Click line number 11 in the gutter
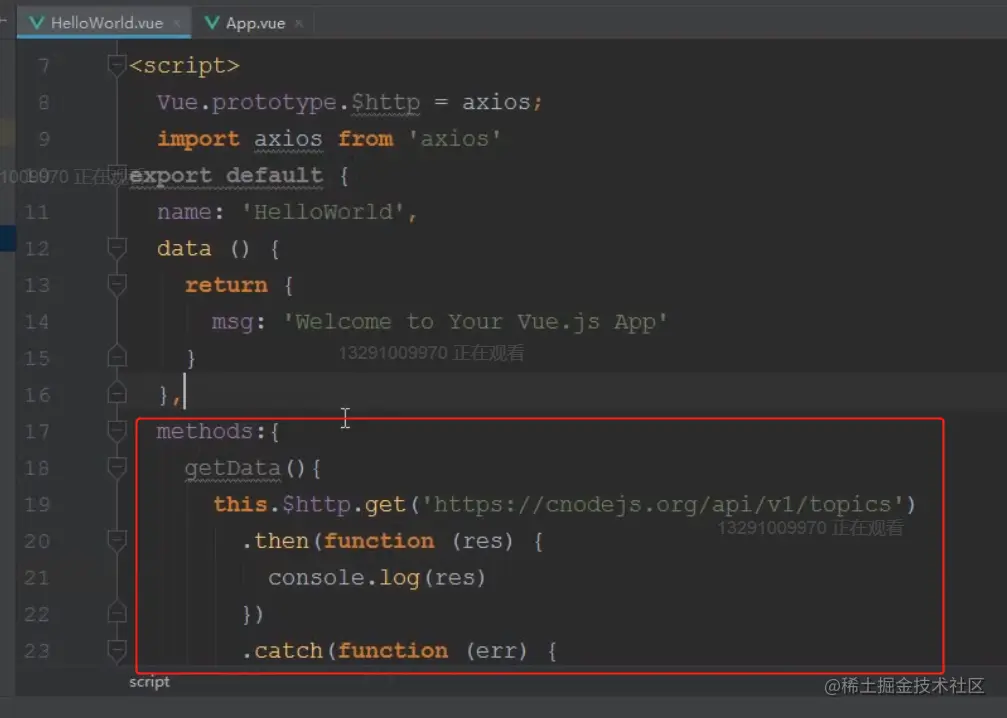Image resolution: width=1007 pixels, height=718 pixels. 37,212
